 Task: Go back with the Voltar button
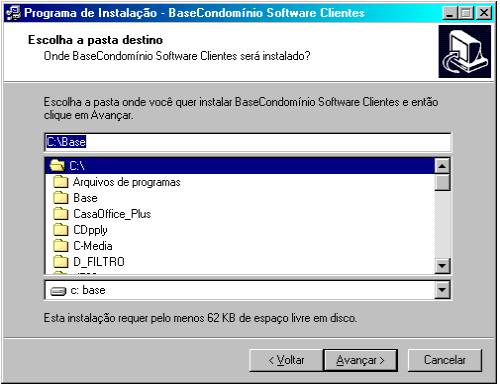(286, 360)
